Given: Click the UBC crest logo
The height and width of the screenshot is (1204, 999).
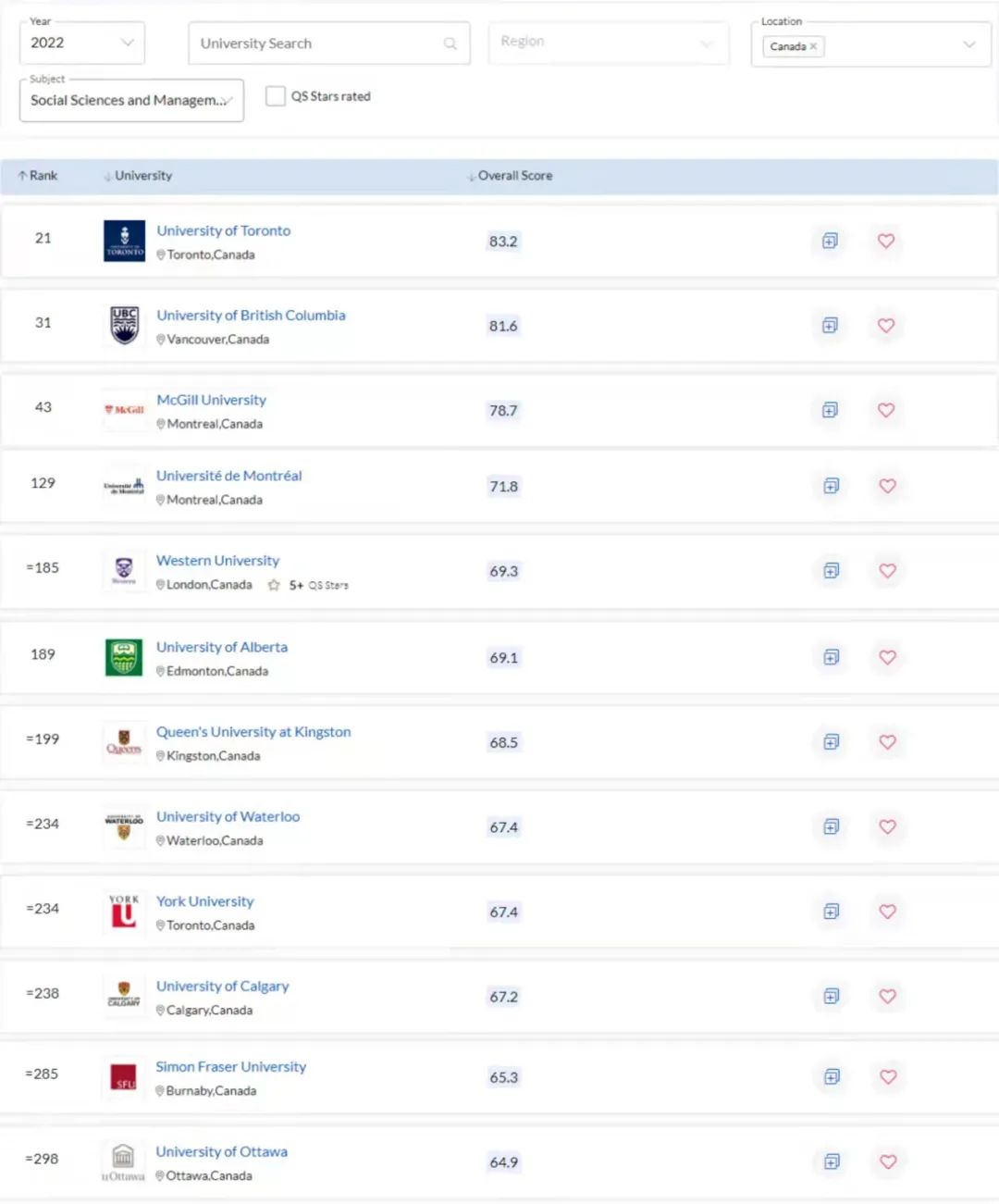Looking at the screenshot, I should (x=124, y=326).
